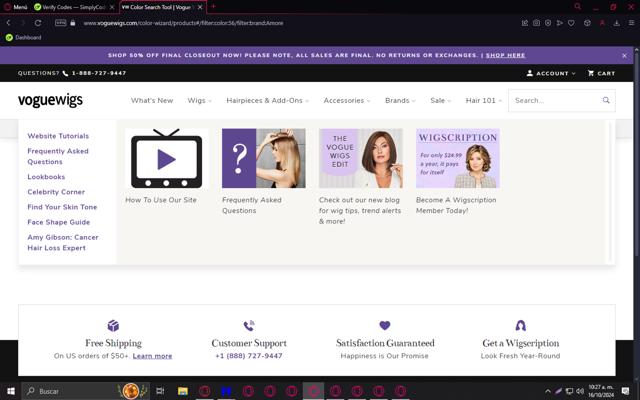This screenshot has width=640, height=400.
Task: Open the Account dropdown
Action: coord(551,73)
